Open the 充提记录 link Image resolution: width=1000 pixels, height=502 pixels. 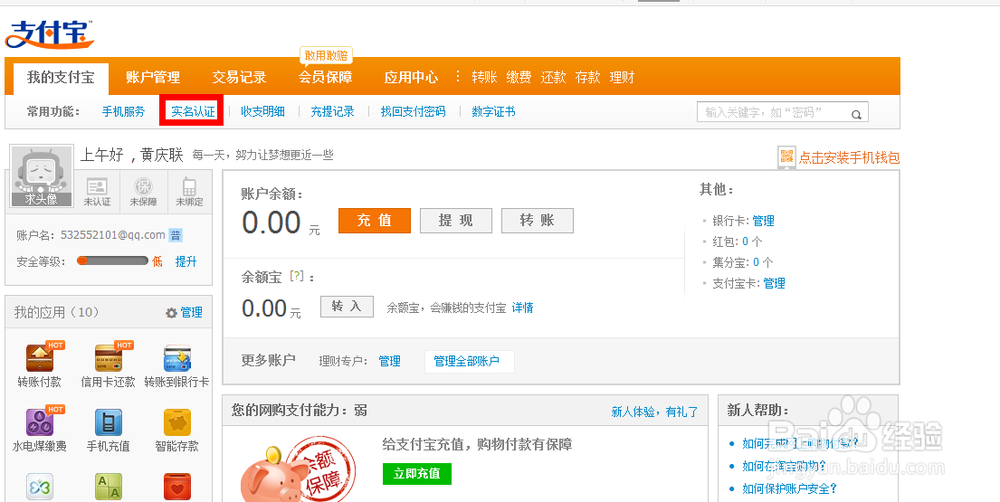332,112
